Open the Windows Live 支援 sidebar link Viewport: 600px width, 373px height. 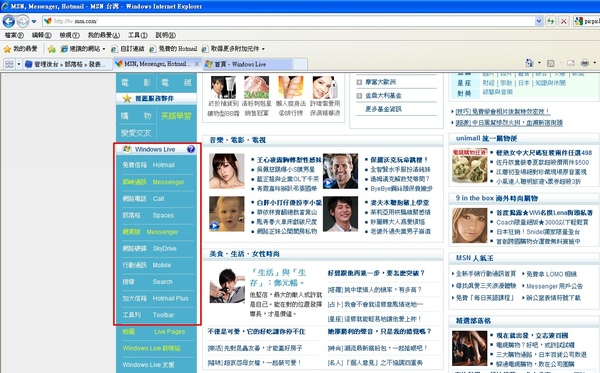click(x=148, y=365)
